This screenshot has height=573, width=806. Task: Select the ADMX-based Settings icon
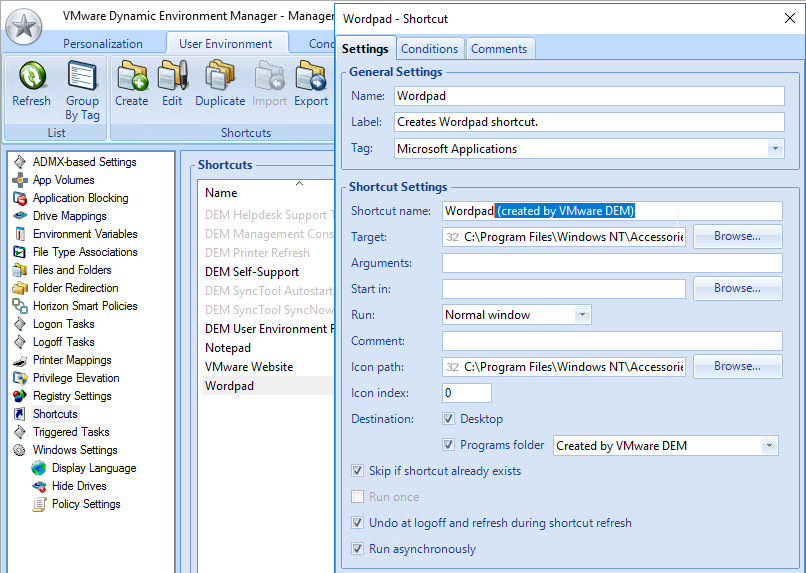coord(20,162)
